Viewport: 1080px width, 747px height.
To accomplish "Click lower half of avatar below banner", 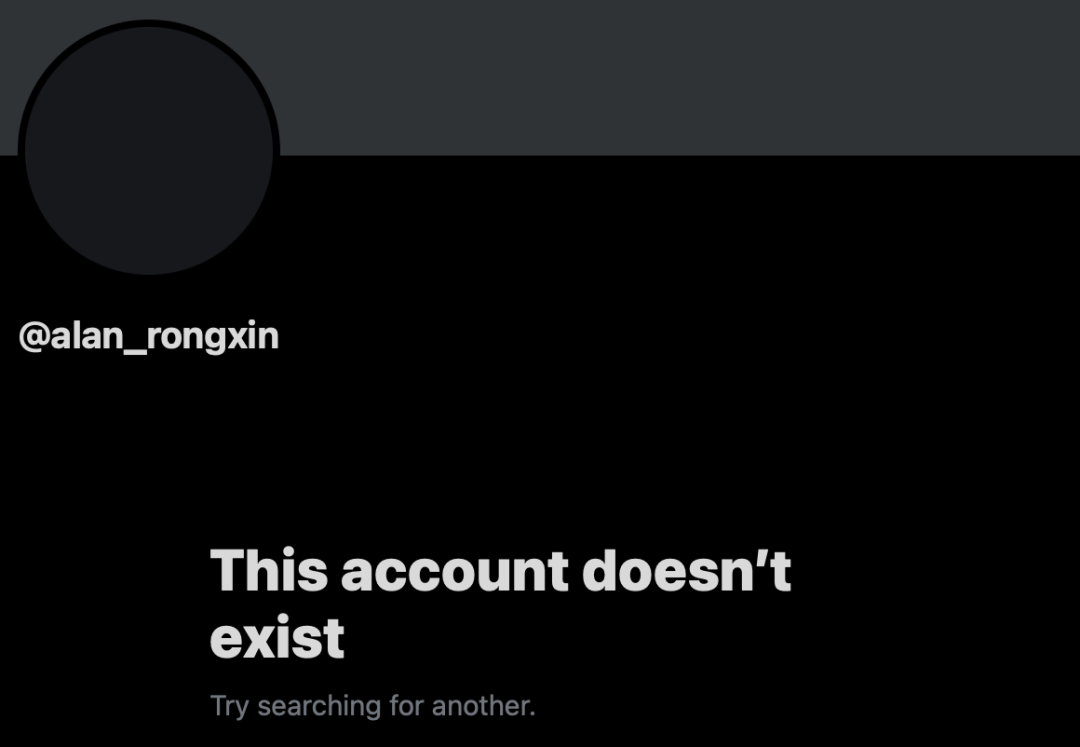I will [149, 213].
